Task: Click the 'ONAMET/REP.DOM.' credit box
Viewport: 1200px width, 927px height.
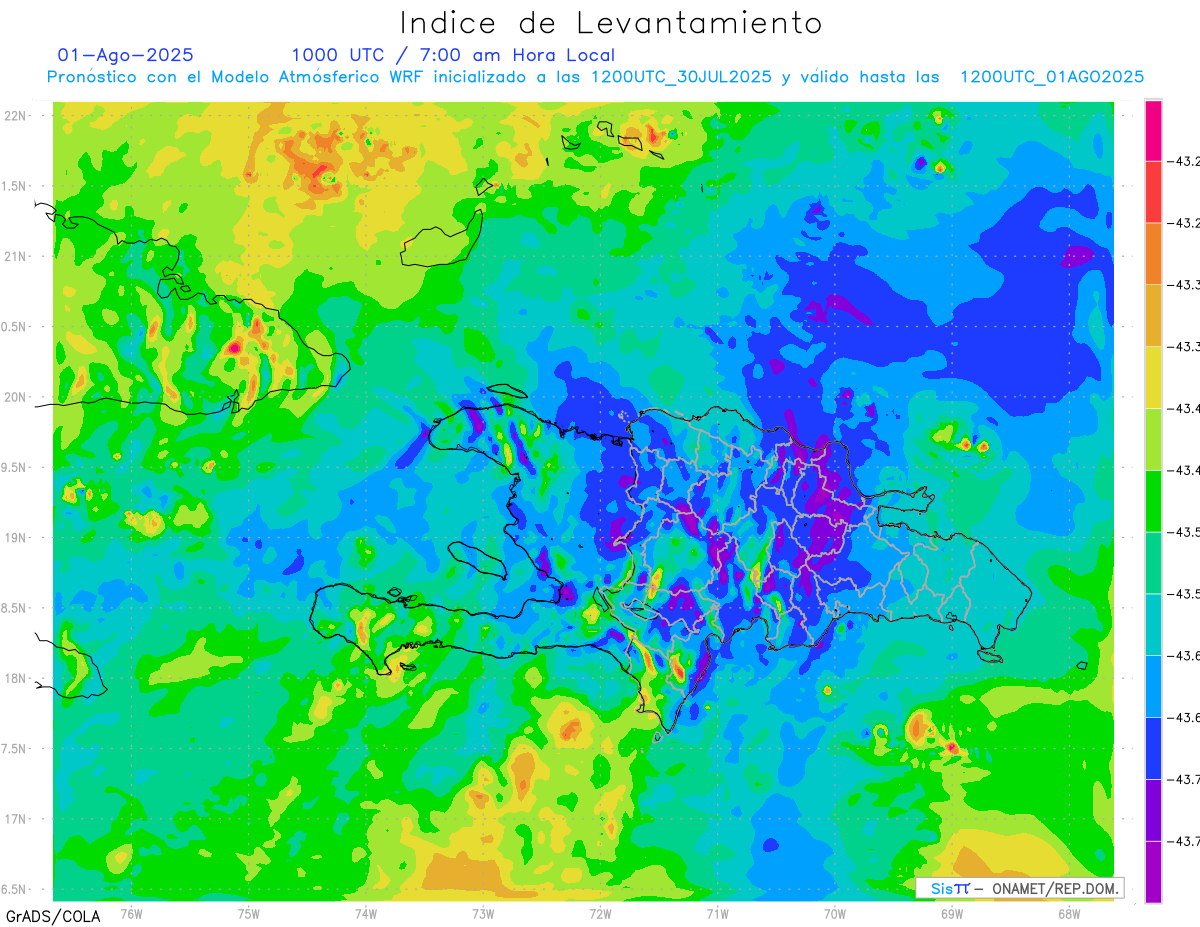Action: (x=1019, y=888)
